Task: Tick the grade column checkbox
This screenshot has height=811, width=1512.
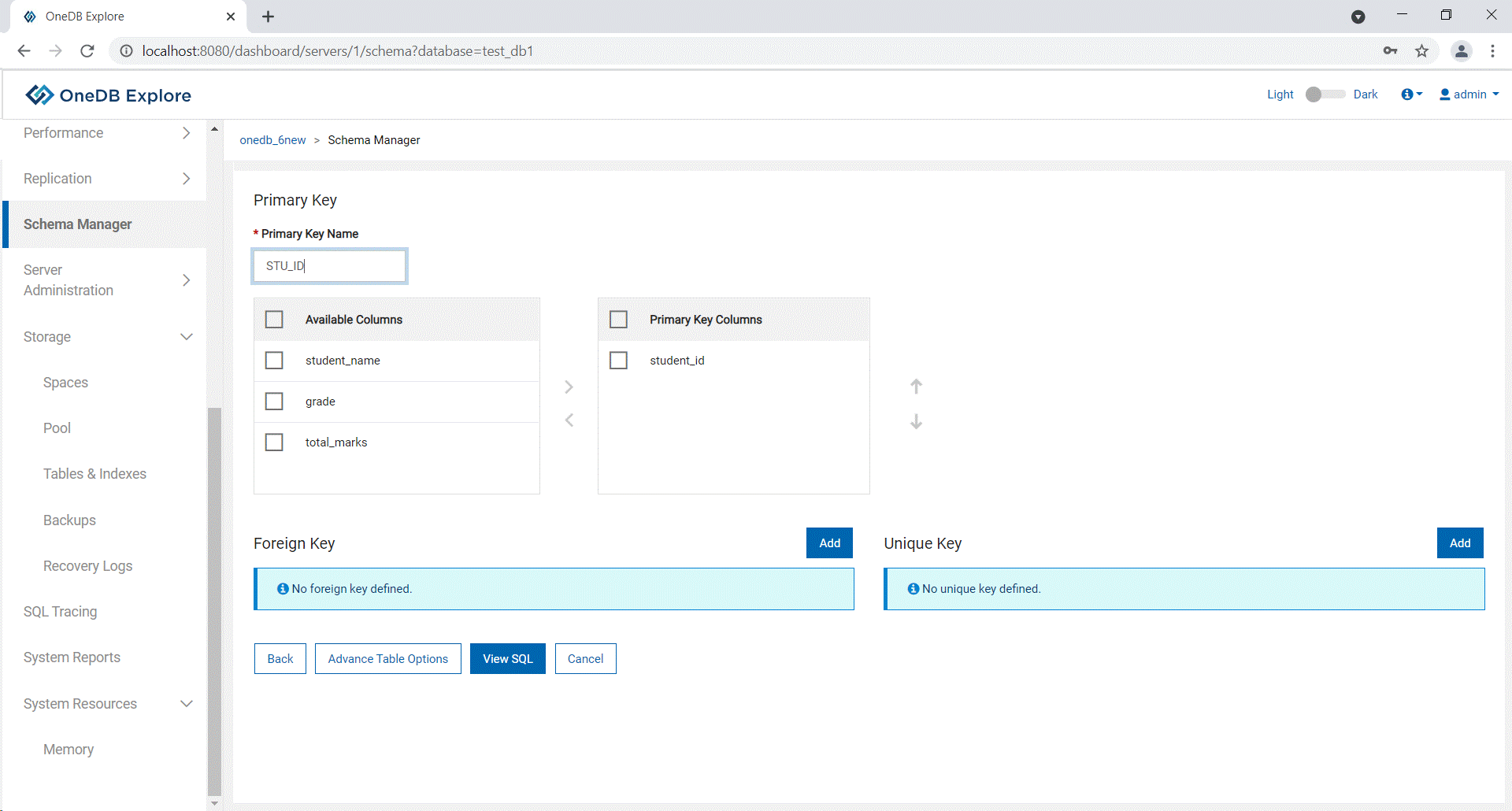Action: tap(274, 402)
